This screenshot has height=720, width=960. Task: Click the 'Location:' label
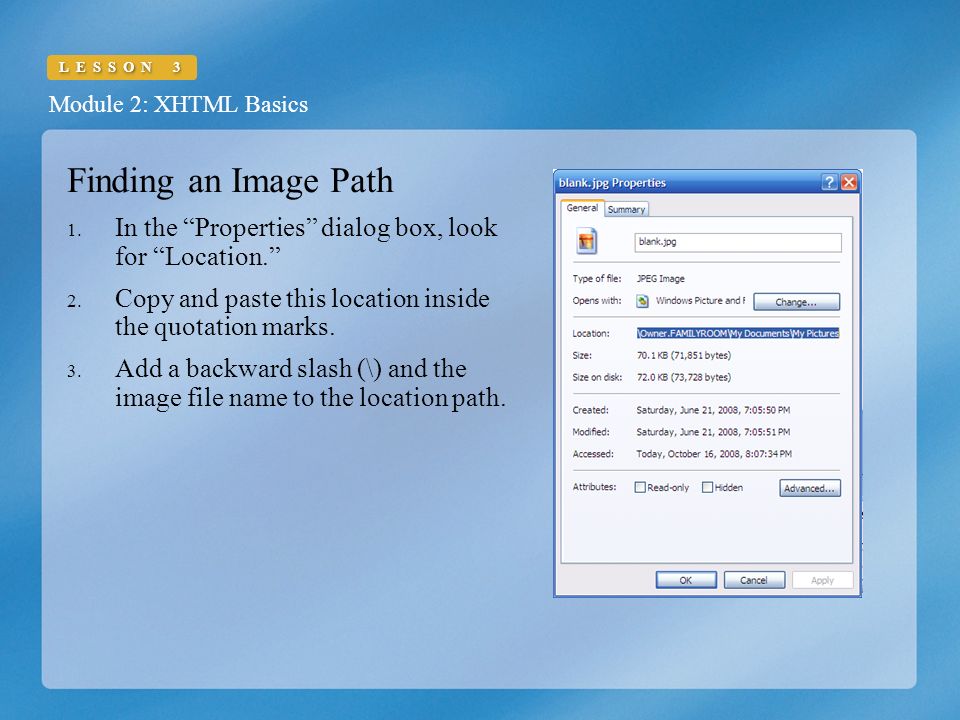point(591,334)
